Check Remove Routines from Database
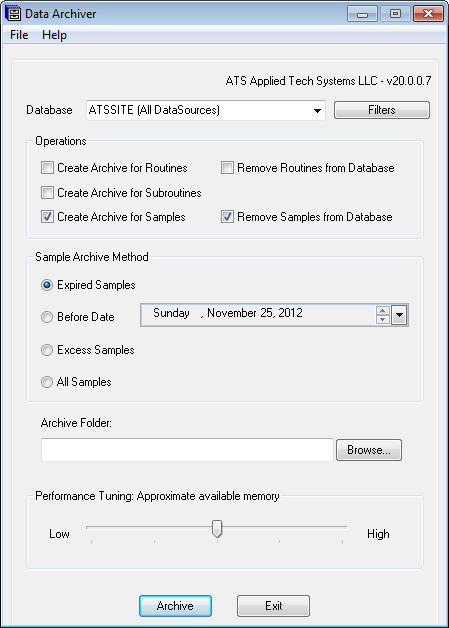The width and height of the screenshot is (449, 628). [x=227, y=167]
